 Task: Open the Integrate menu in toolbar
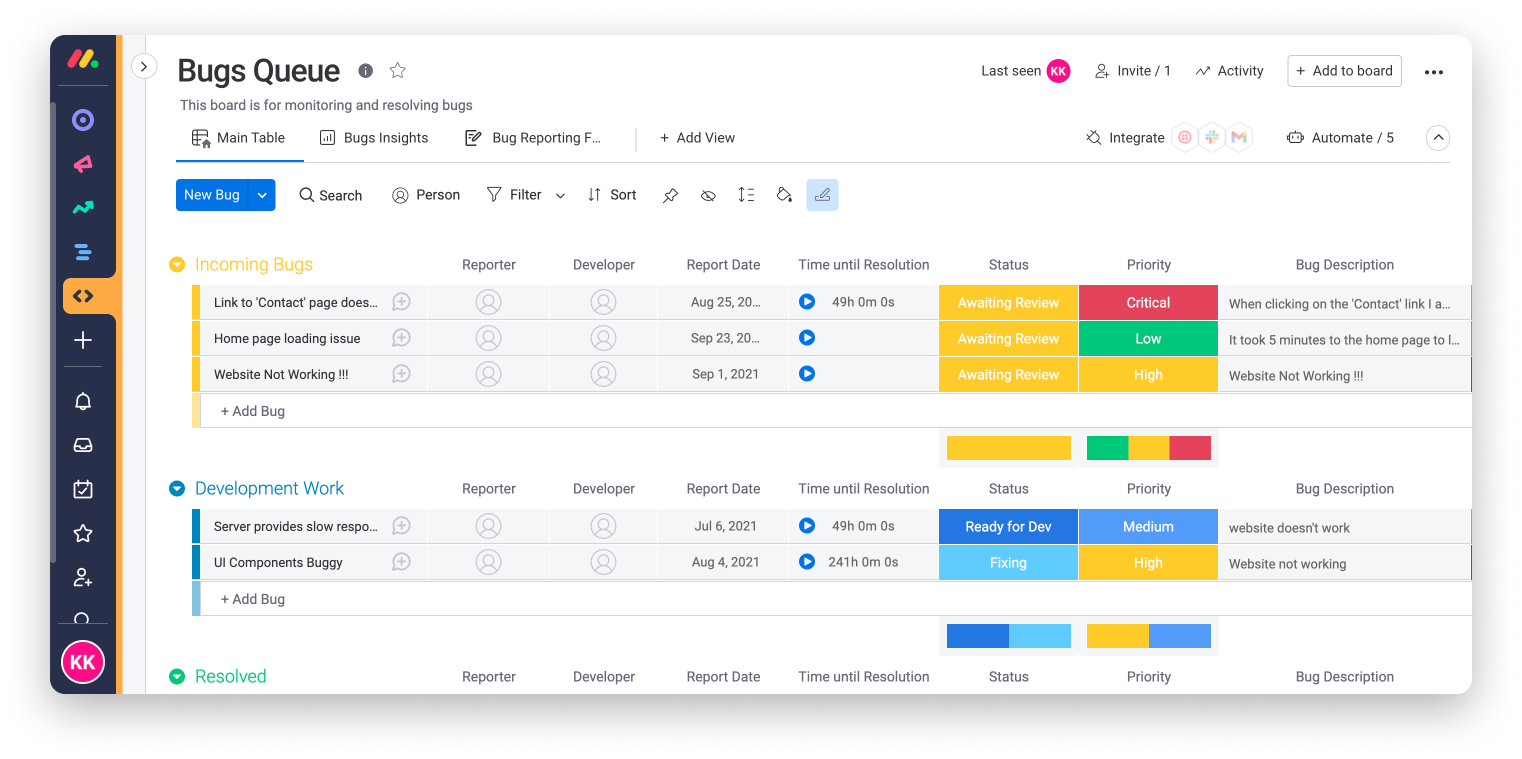[1125, 137]
